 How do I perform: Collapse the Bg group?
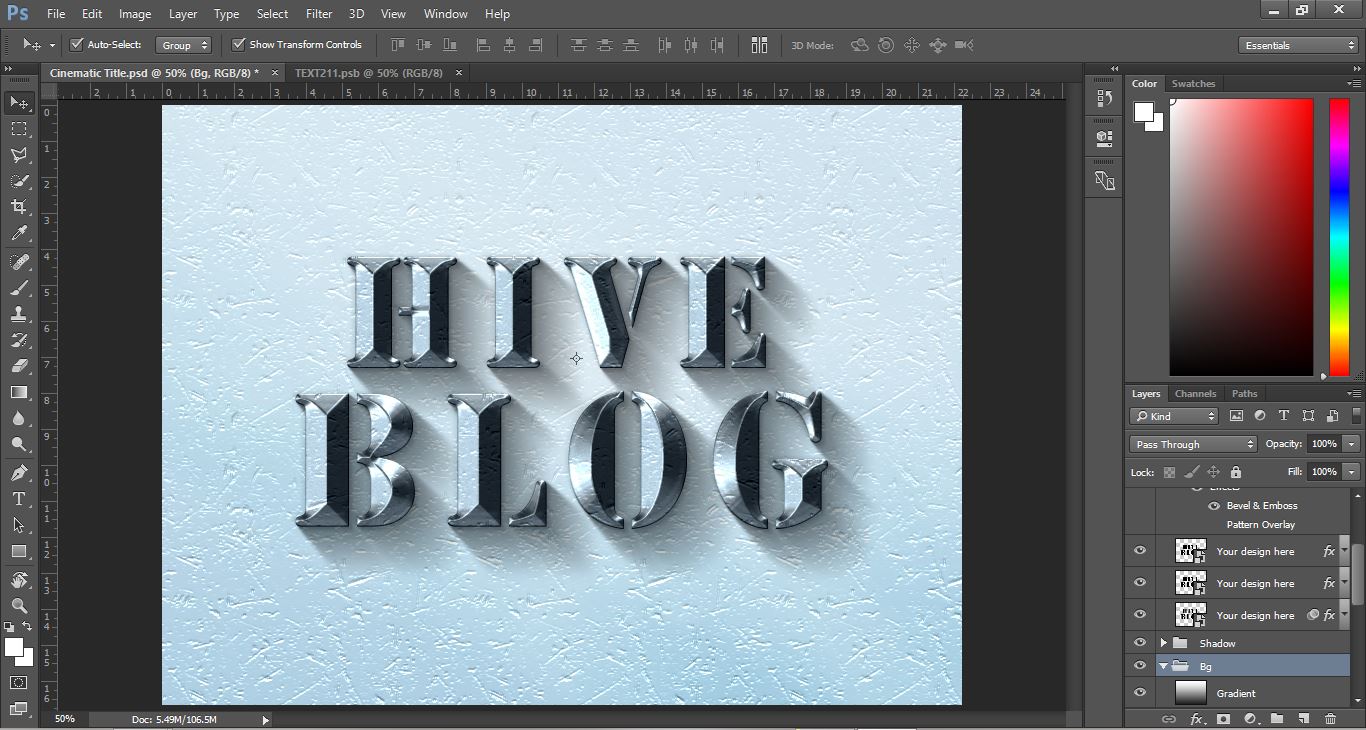[x=1163, y=666]
